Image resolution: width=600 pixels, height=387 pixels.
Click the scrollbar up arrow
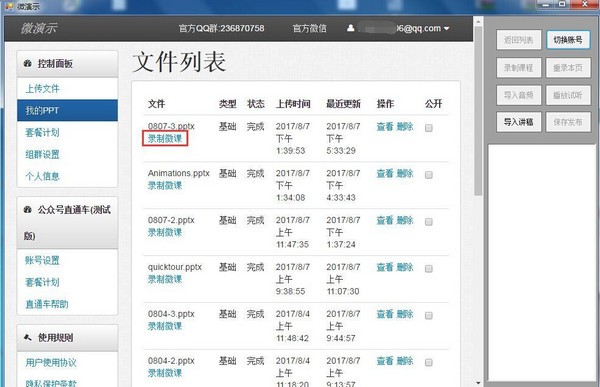(x=478, y=21)
